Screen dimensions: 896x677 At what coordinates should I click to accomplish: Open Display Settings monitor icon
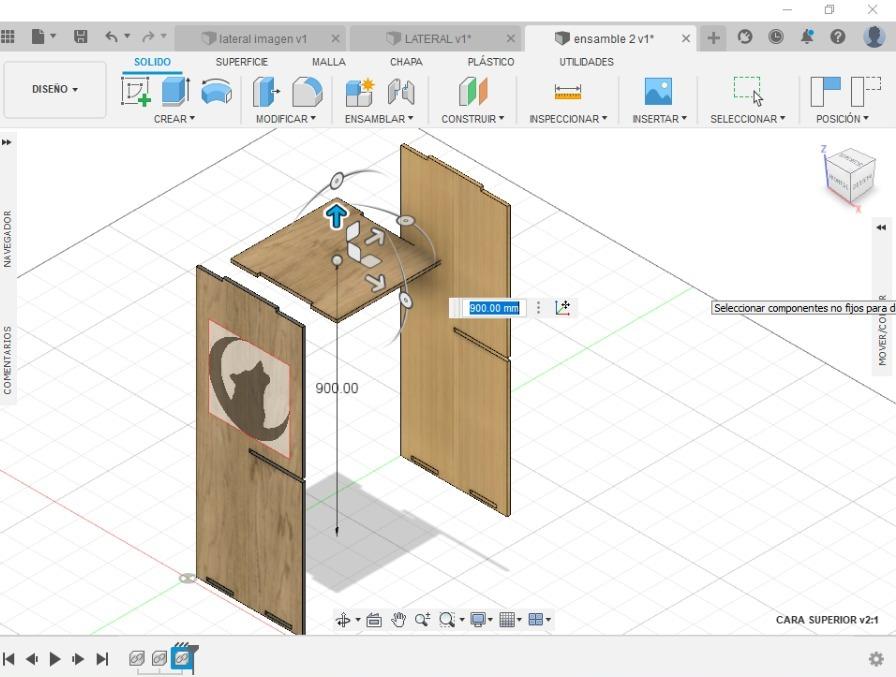coord(478,620)
